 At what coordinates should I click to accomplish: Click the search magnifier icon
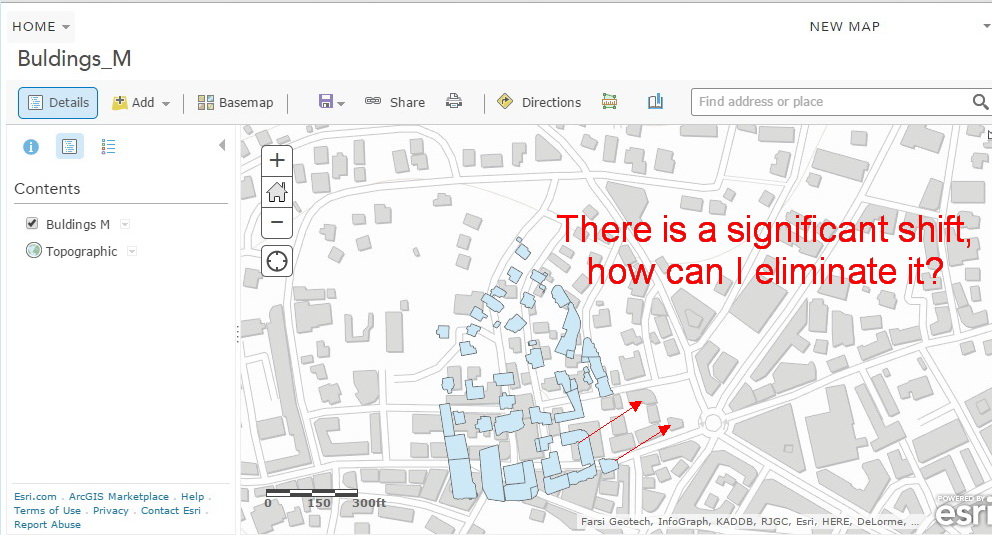click(x=980, y=102)
